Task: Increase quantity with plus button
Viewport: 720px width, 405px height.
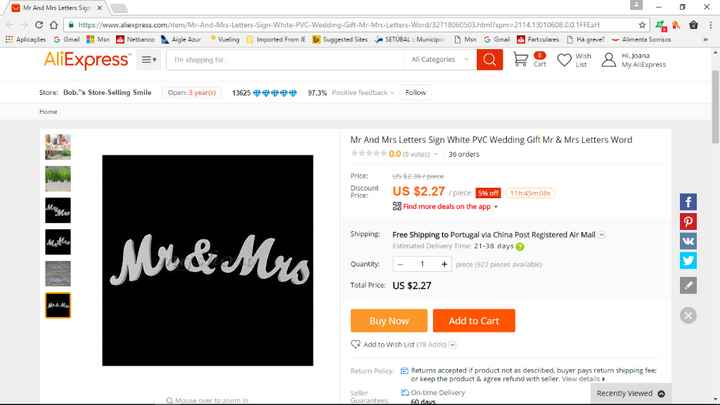Action: 444,264
